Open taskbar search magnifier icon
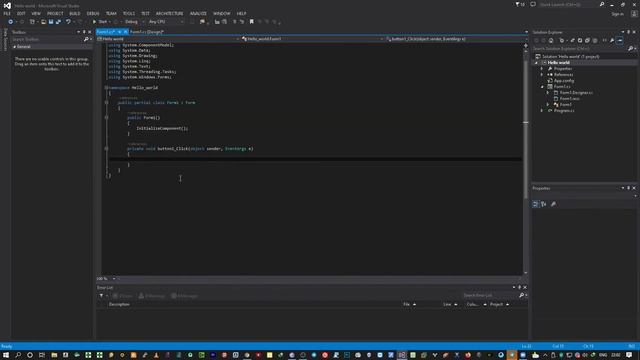 [x=18, y=355]
